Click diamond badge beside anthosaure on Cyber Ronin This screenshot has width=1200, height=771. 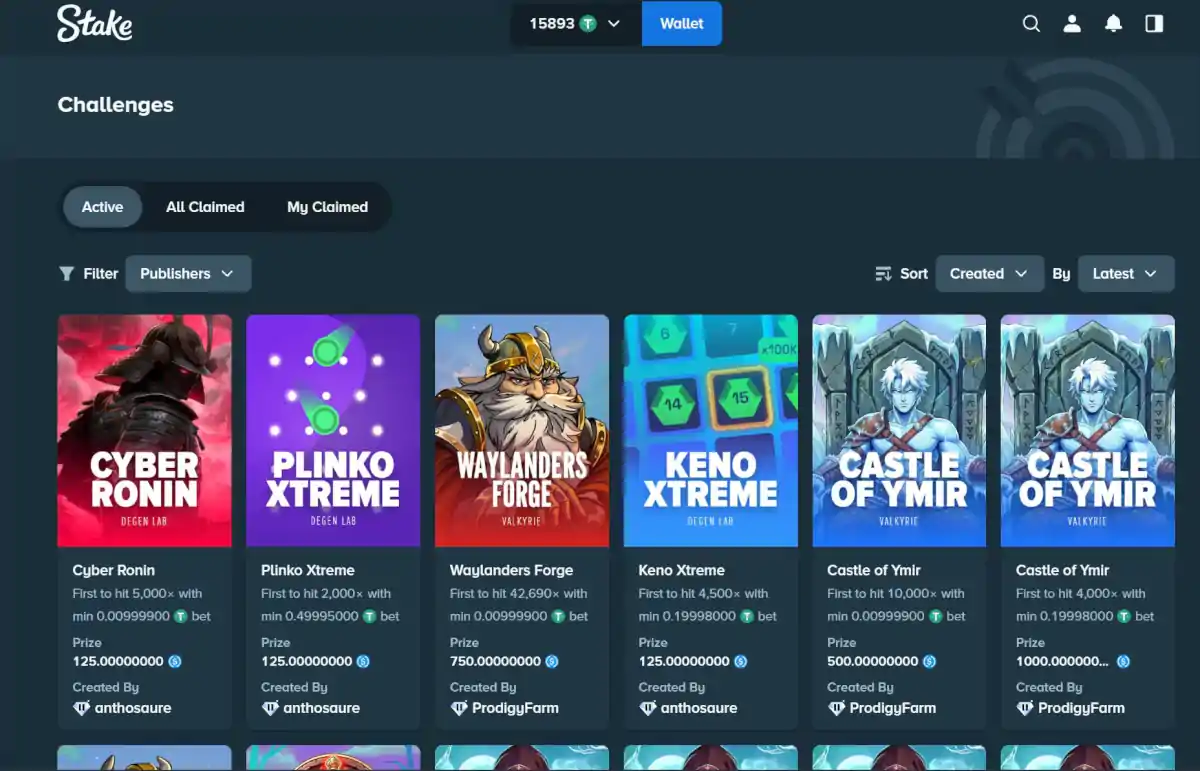tap(81, 708)
